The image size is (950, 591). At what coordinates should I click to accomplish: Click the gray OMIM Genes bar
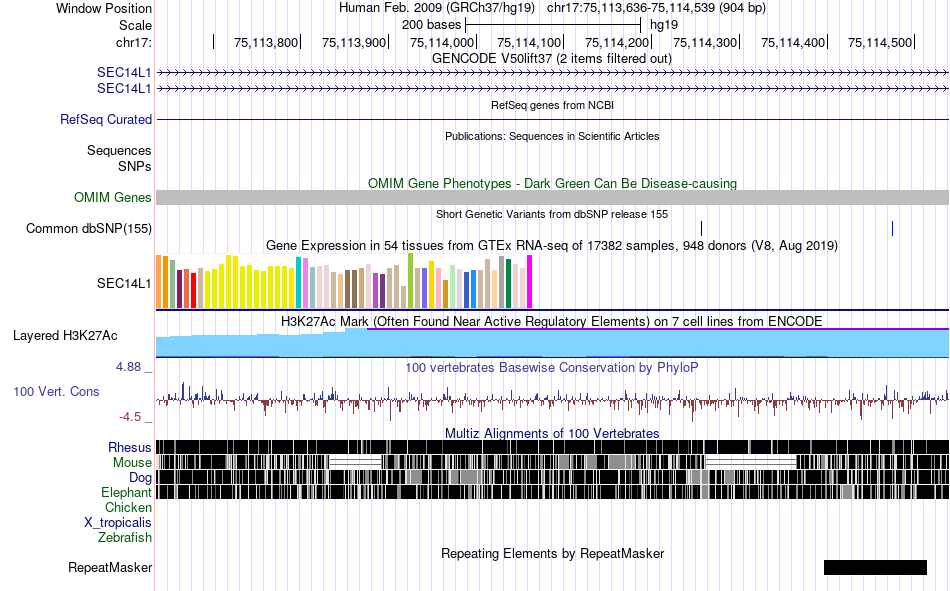(553, 198)
